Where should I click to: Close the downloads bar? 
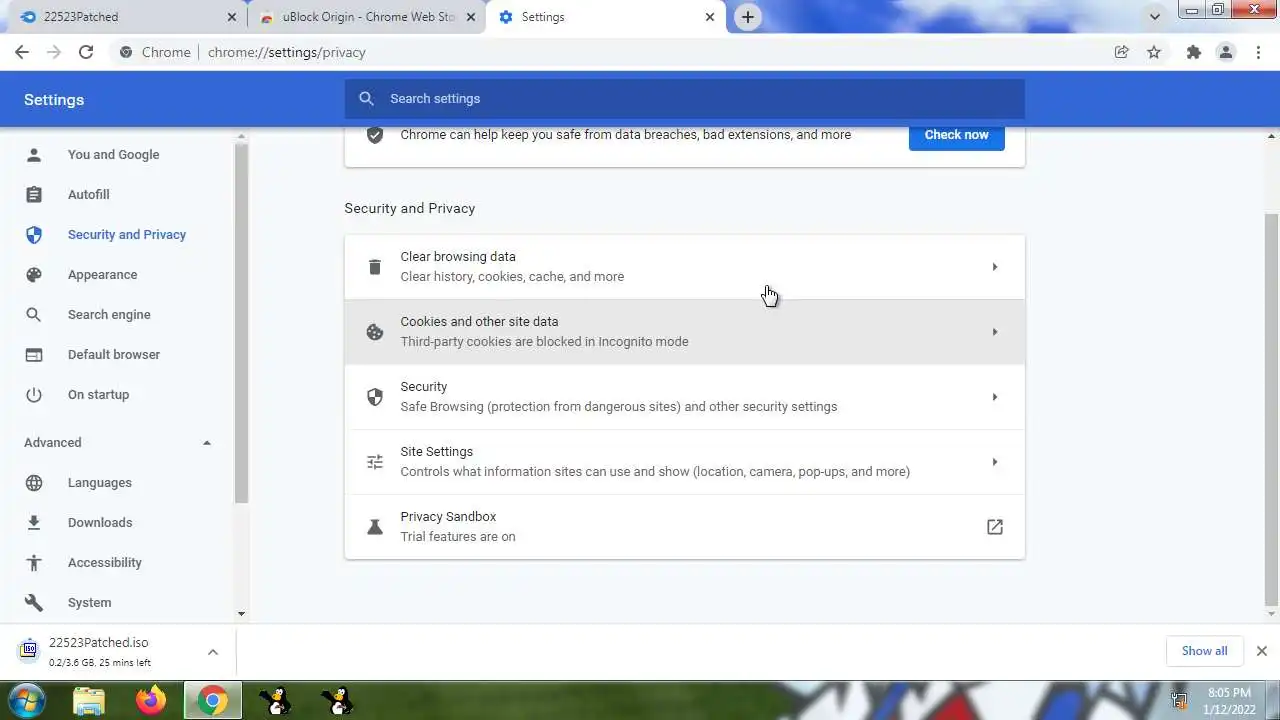click(1261, 651)
